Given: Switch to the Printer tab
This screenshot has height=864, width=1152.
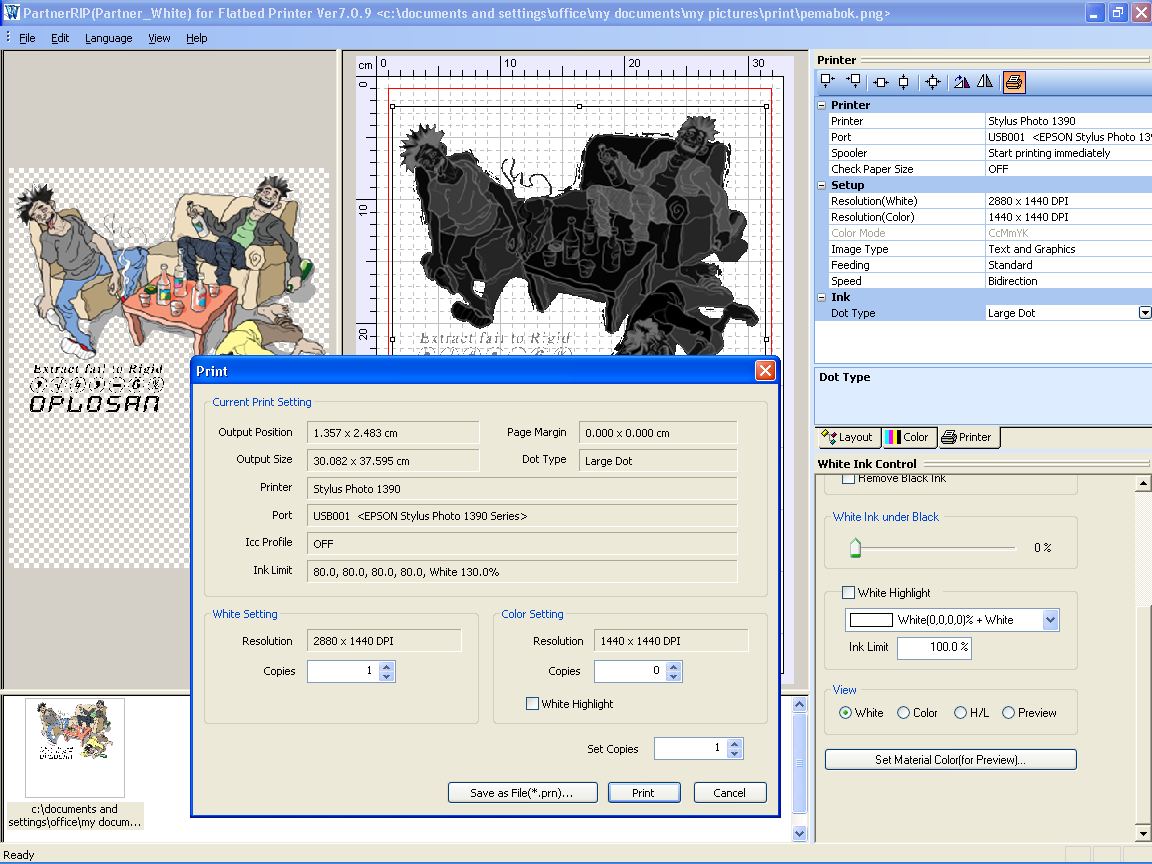Looking at the screenshot, I should [x=968, y=437].
